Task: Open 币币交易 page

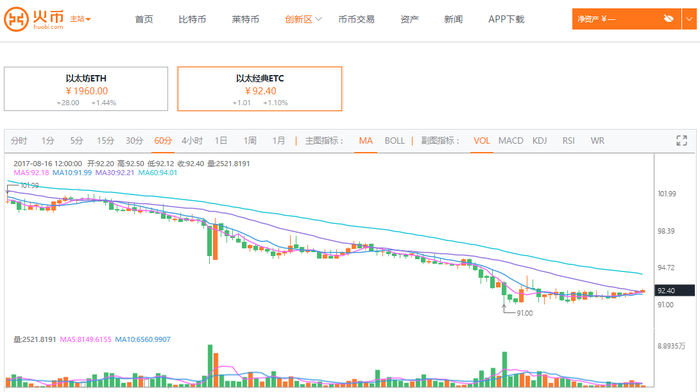Action: tap(356, 19)
